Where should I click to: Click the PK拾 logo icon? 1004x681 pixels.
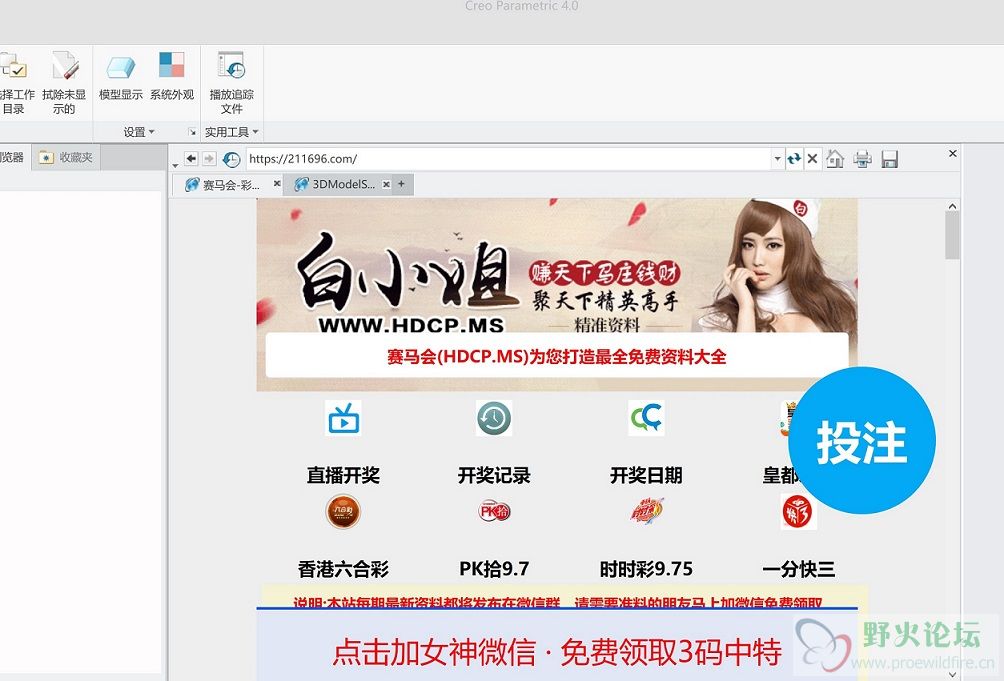tap(494, 511)
